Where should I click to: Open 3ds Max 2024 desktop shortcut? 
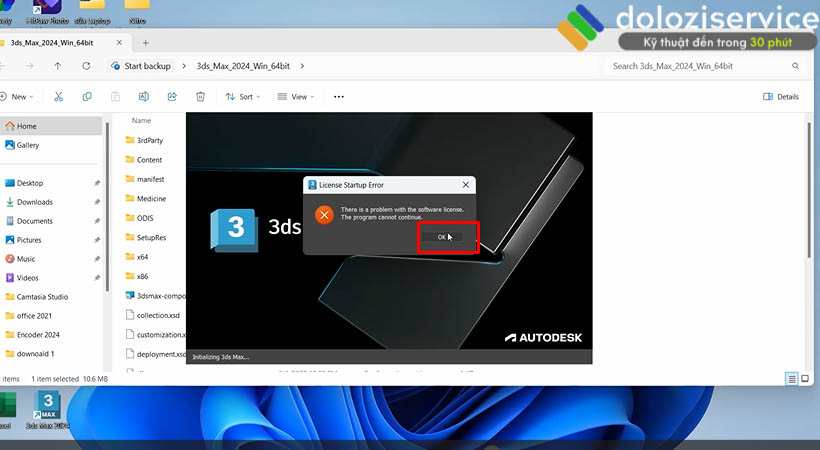click(48, 407)
